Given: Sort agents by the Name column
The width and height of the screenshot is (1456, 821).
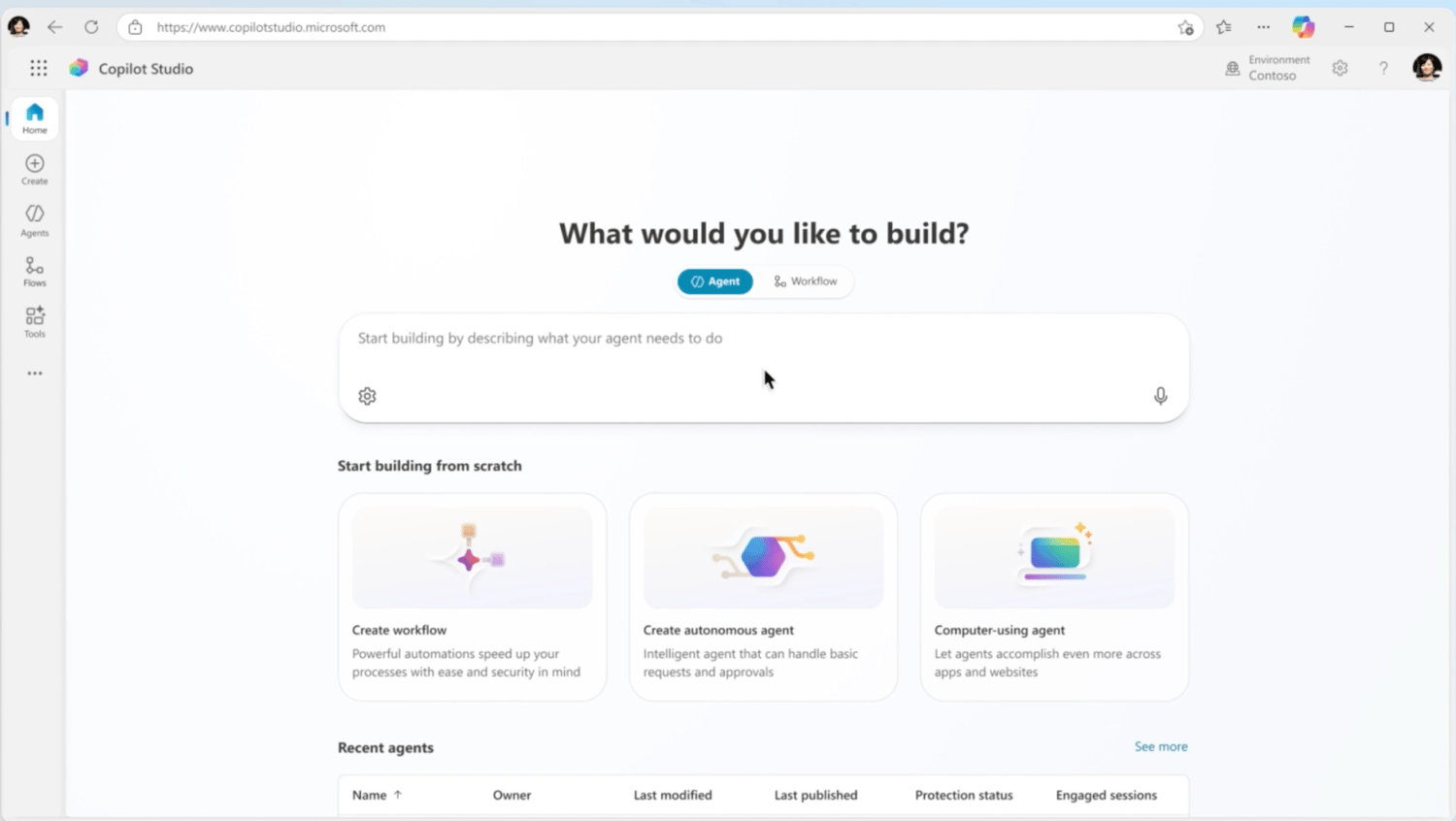Looking at the screenshot, I should click(x=377, y=795).
